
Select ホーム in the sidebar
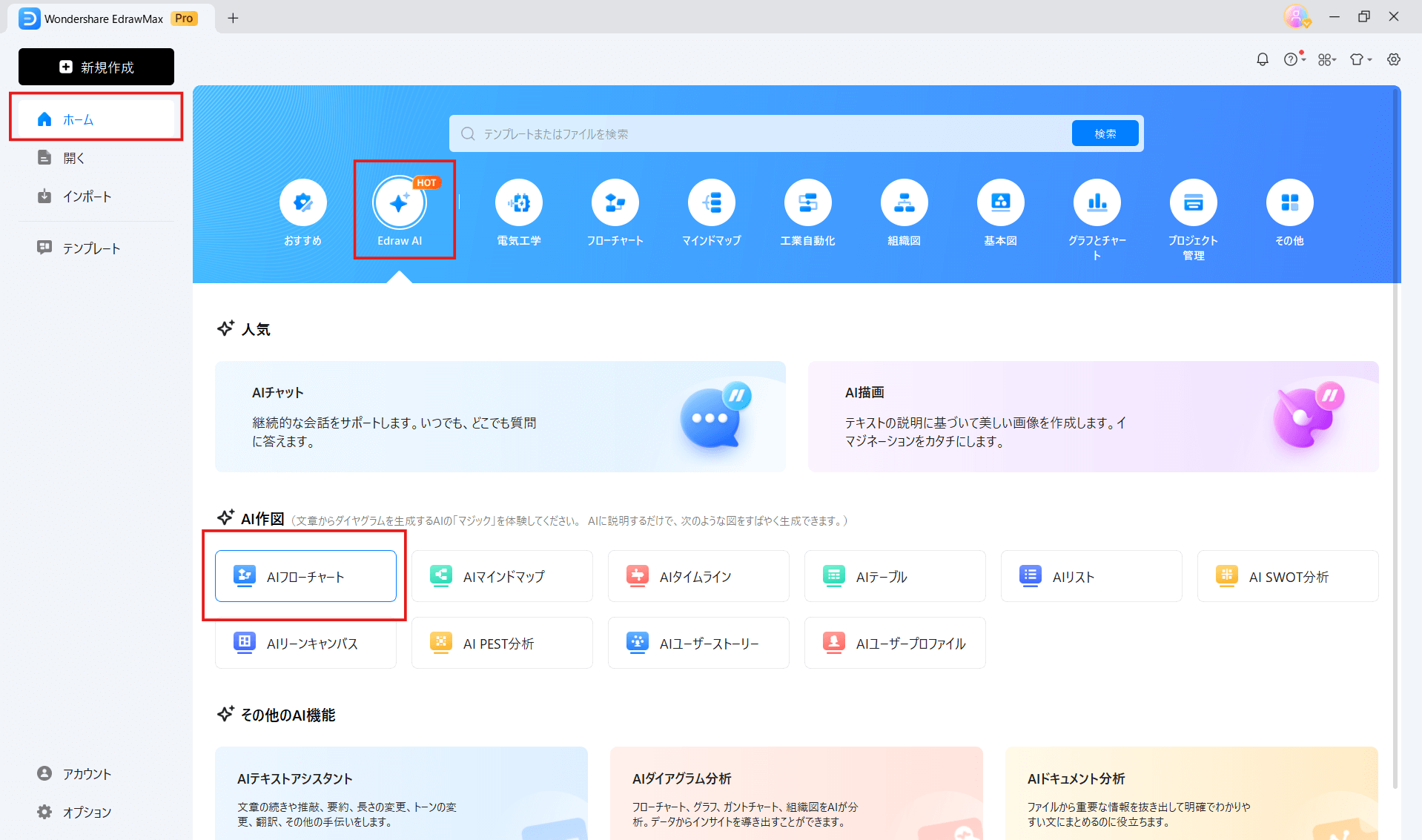tap(96, 119)
